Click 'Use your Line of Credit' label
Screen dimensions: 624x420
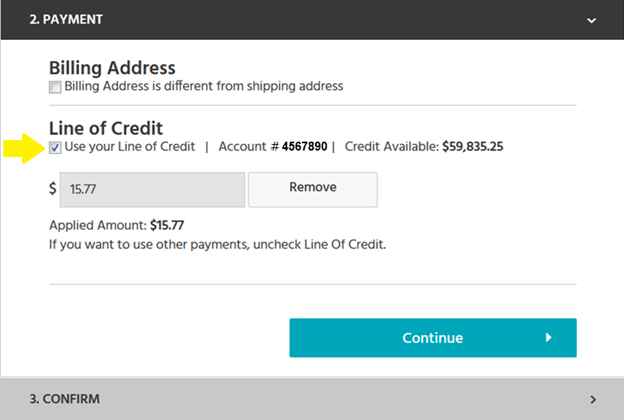(130, 147)
